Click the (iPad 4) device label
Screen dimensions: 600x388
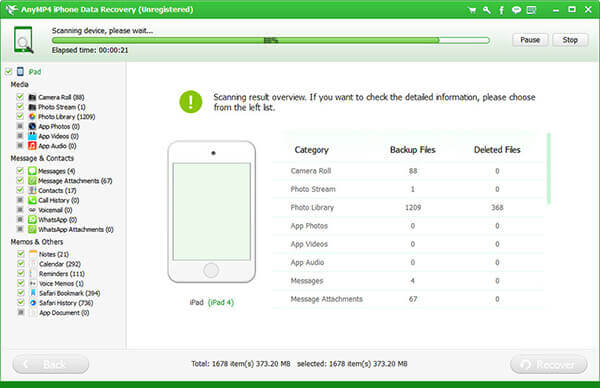pyautogui.click(x=221, y=302)
